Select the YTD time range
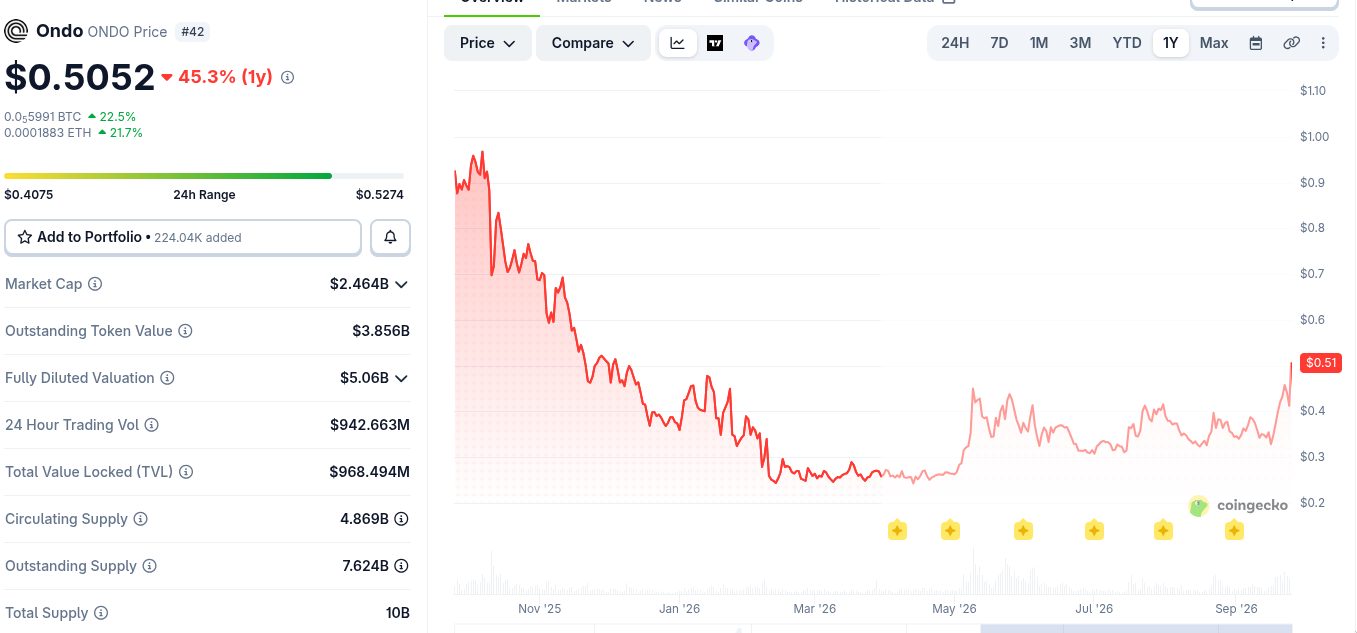1357x633 pixels. click(1127, 43)
